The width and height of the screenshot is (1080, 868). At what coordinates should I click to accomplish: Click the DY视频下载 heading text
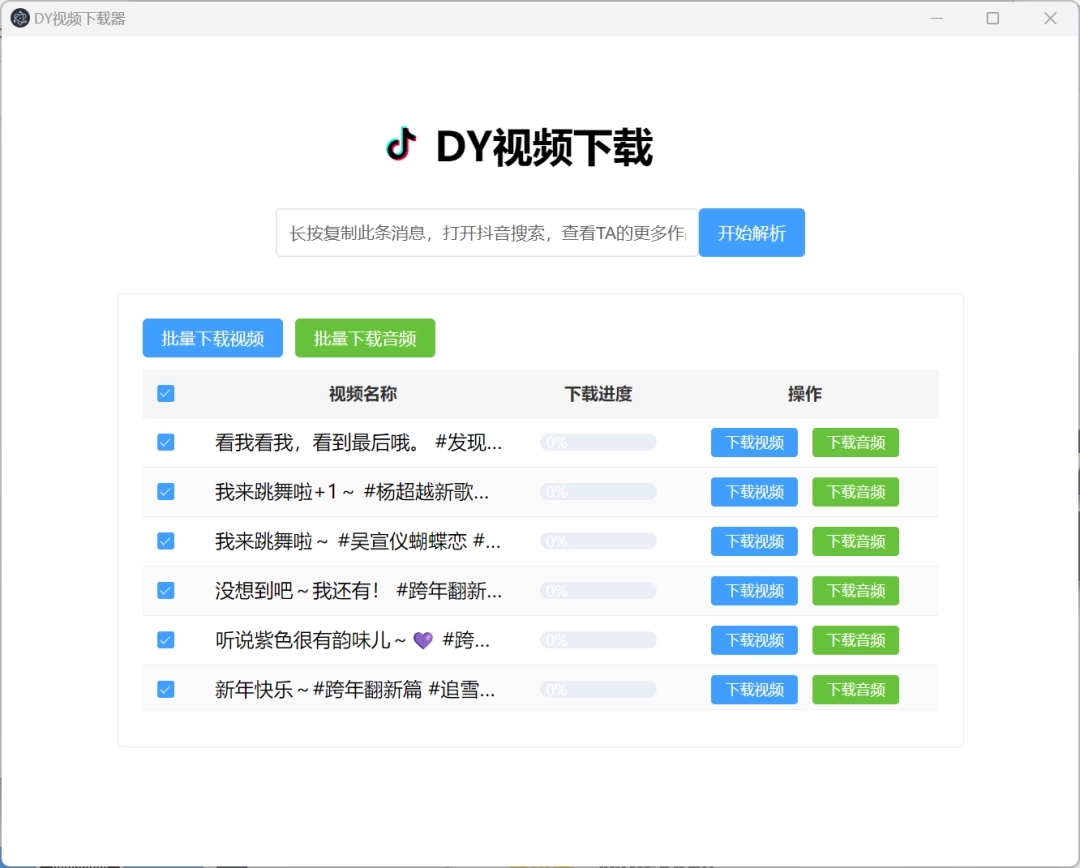tap(544, 147)
